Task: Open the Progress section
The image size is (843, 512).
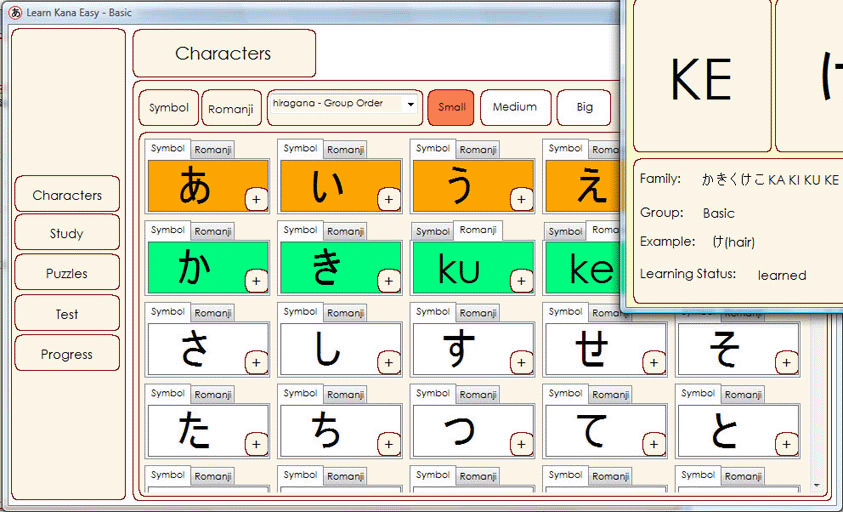Action: tap(67, 354)
